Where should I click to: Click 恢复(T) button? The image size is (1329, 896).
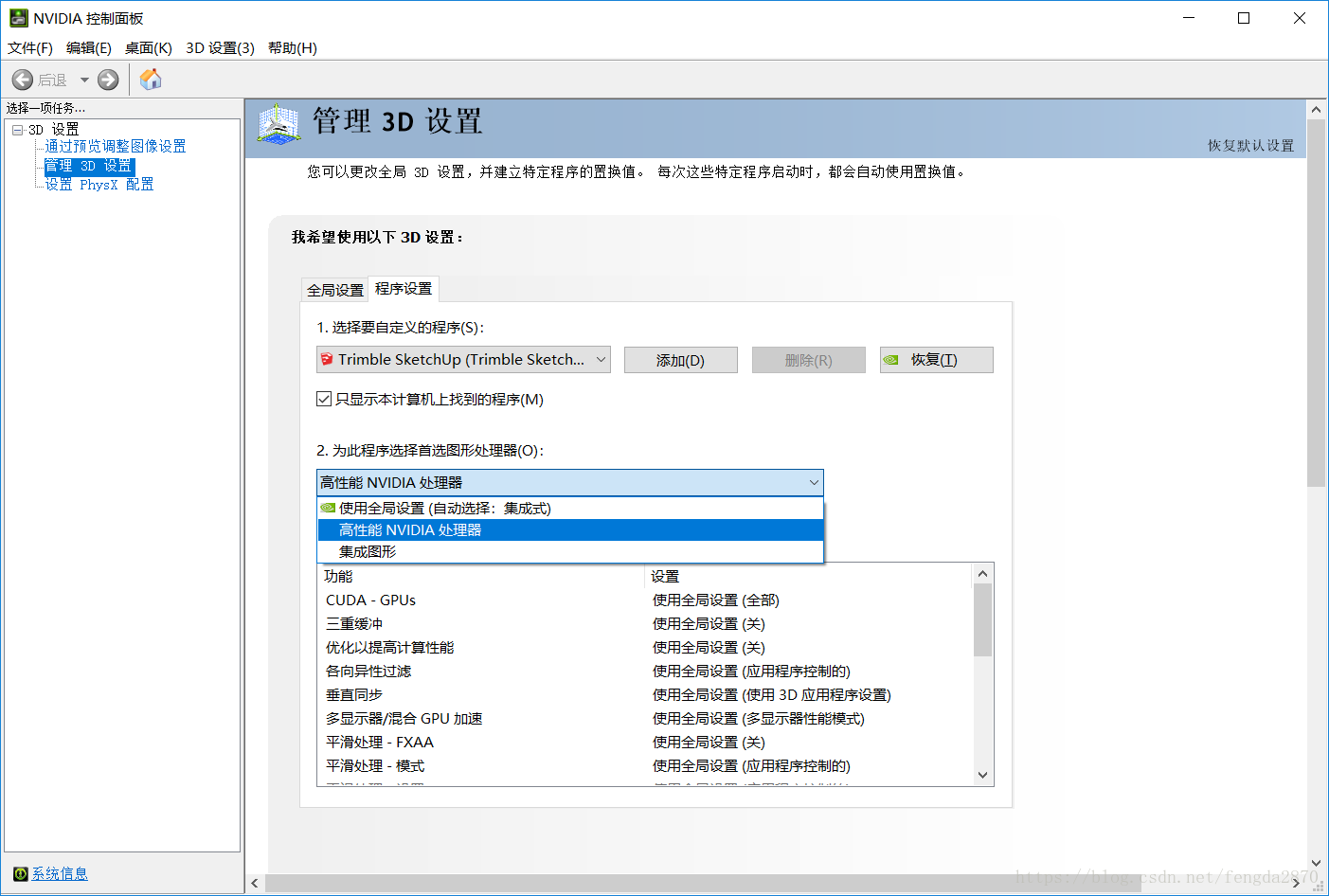click(x=936, y=360)
